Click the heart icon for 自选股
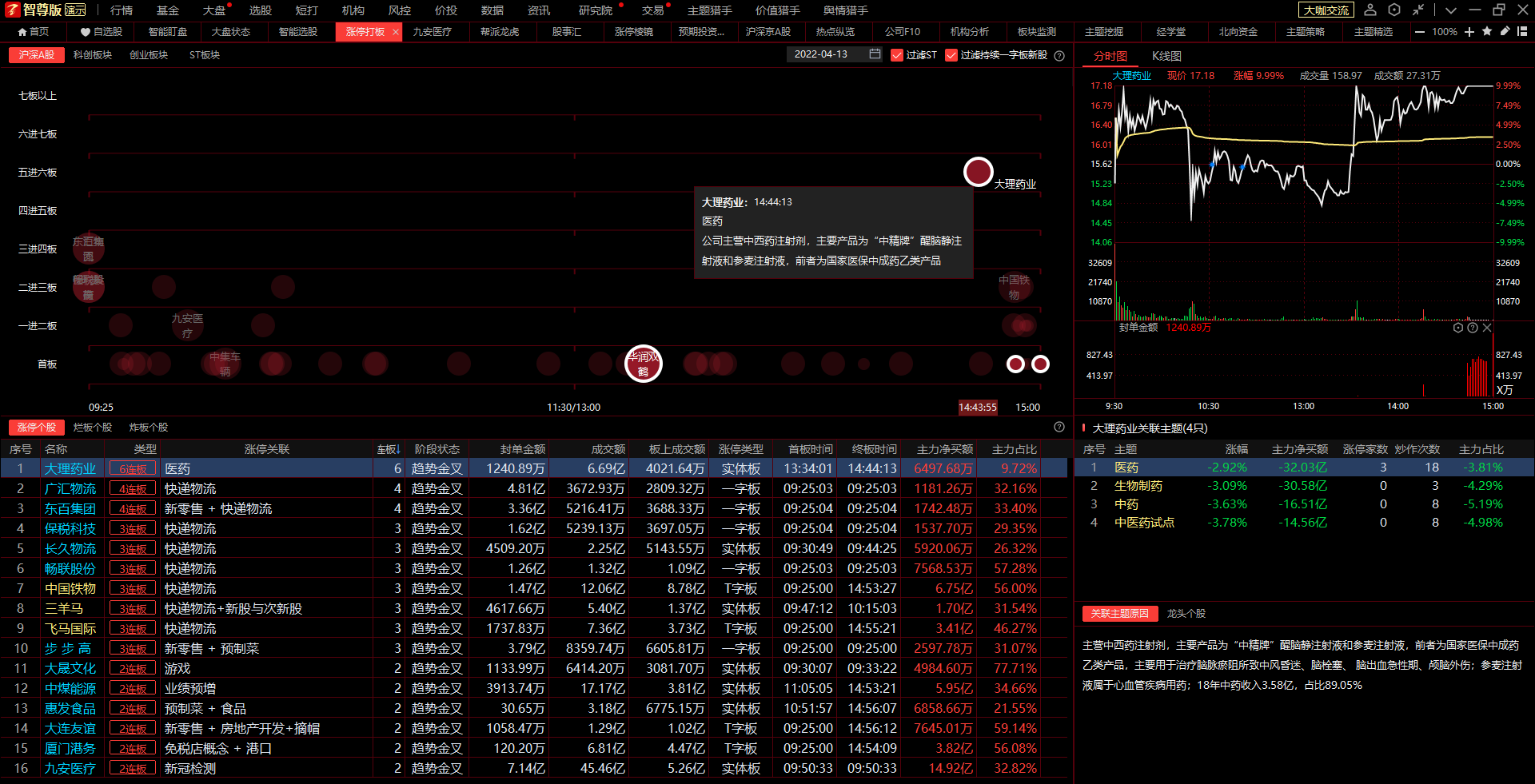This screenshot has height=784, width=1535. [86, 32]
